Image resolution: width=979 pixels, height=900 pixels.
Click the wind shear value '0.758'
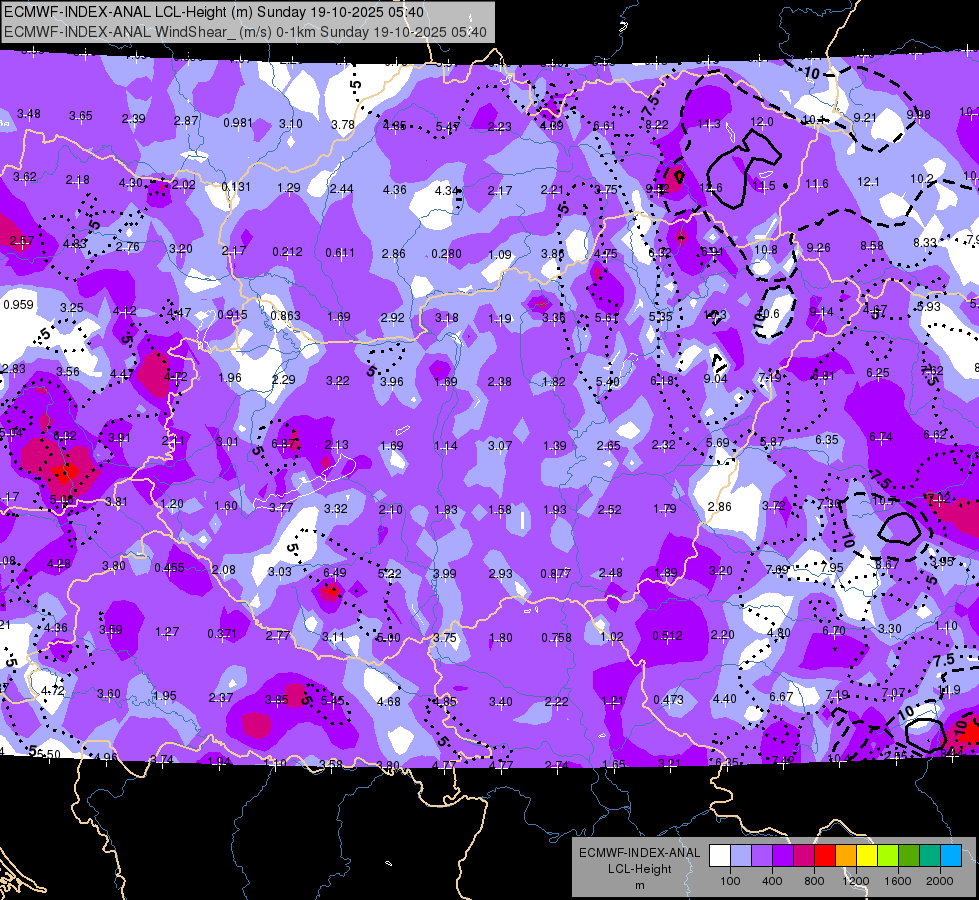pos(556,638)
